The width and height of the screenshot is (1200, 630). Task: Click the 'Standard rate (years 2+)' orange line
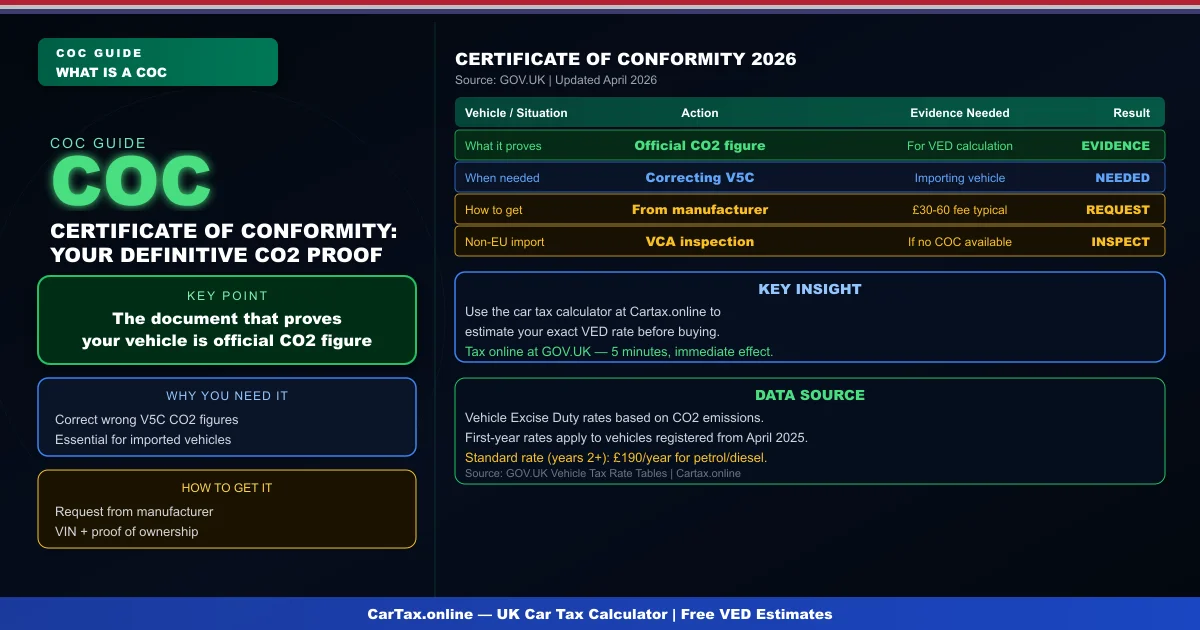click(616, 458)
